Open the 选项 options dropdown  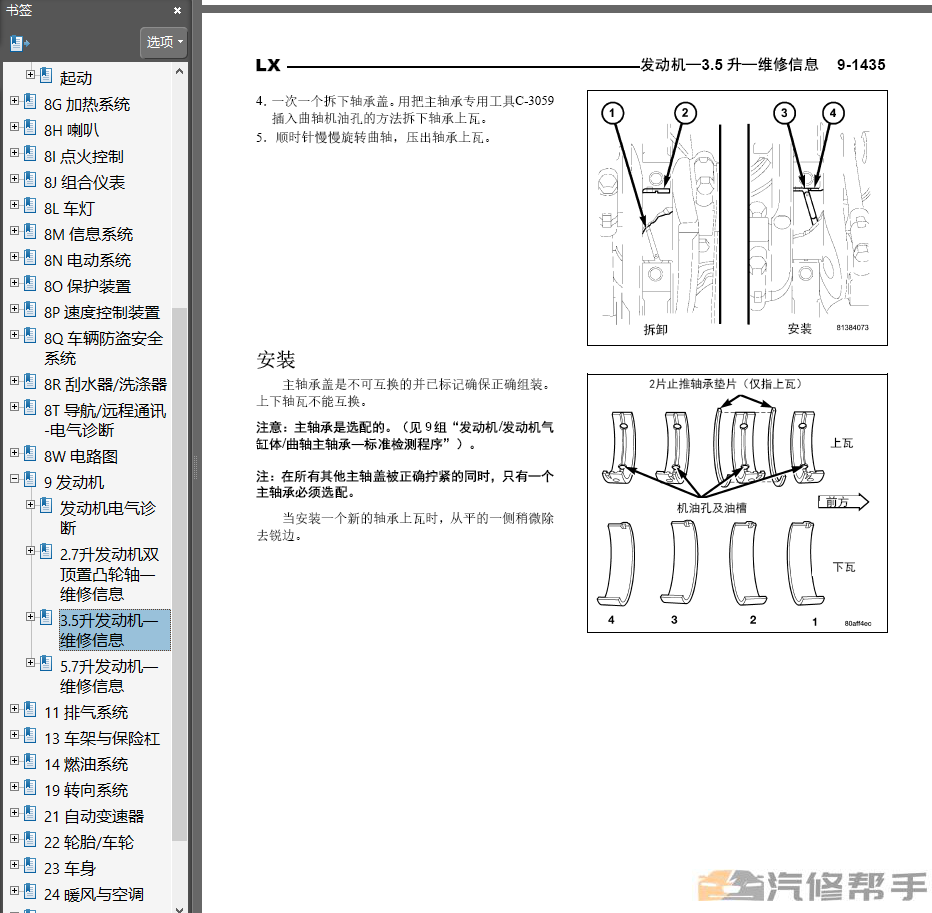[x=164, y=42]
